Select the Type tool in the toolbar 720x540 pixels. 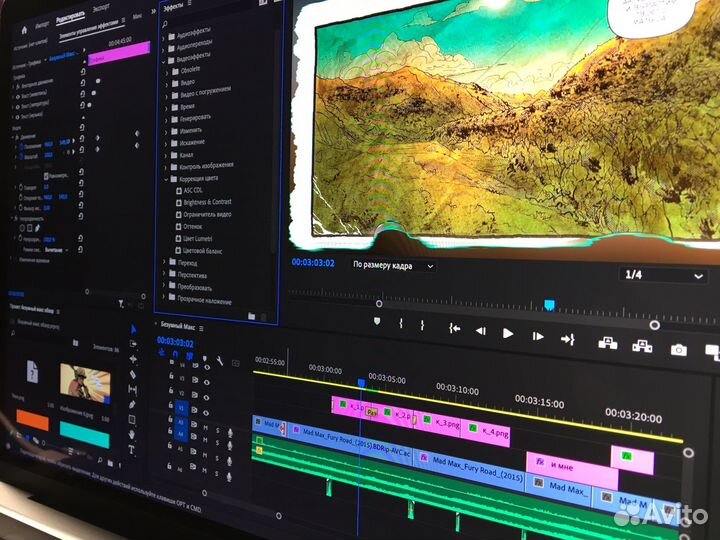tap(131, 450)
